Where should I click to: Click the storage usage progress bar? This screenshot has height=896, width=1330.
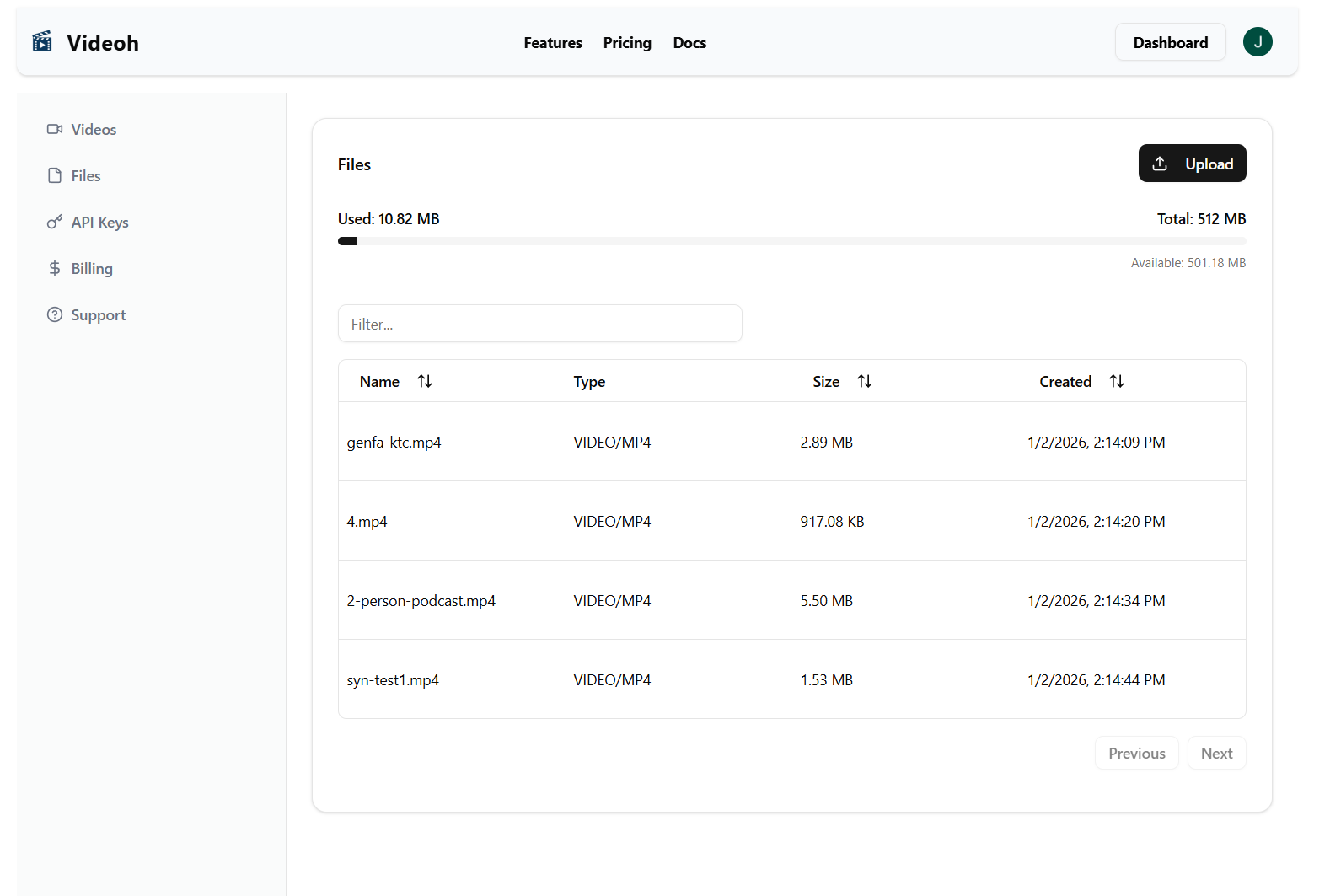click(791, 241)
